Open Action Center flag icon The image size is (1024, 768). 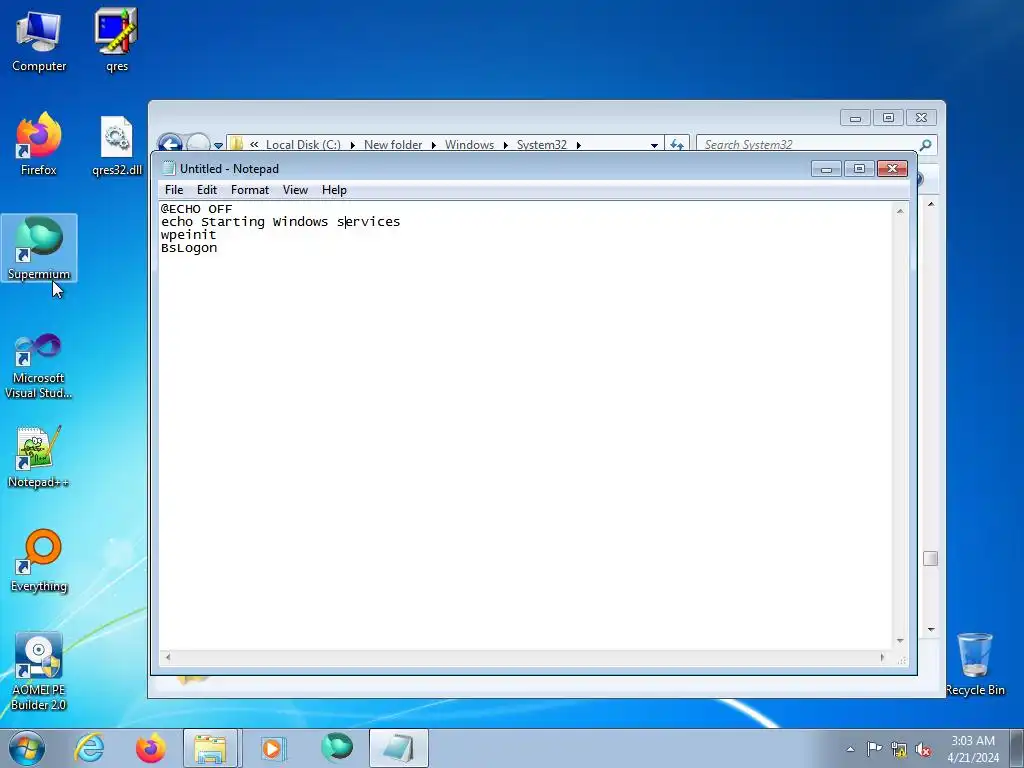[x=874, y=748]
